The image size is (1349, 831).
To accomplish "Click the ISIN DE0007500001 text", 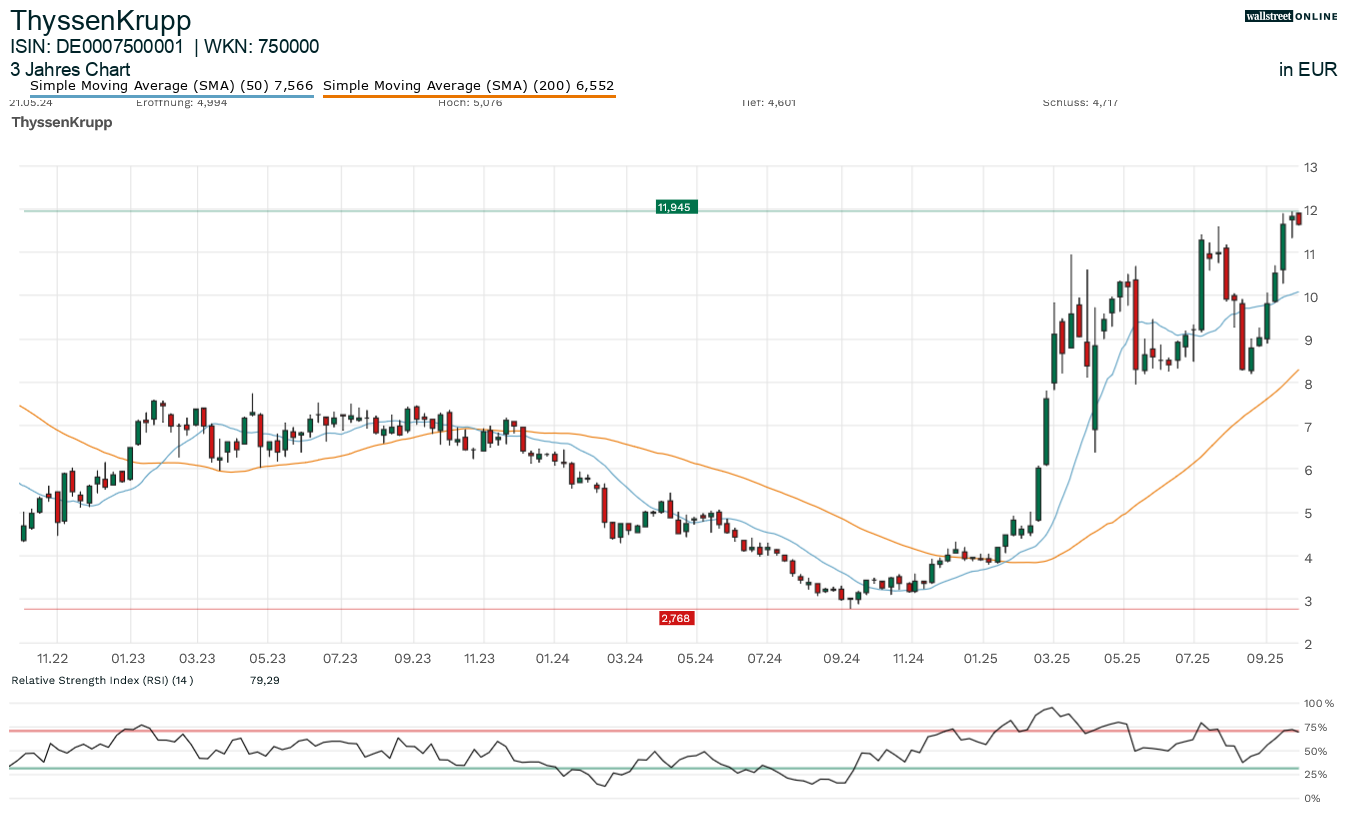I will (97, 46).
